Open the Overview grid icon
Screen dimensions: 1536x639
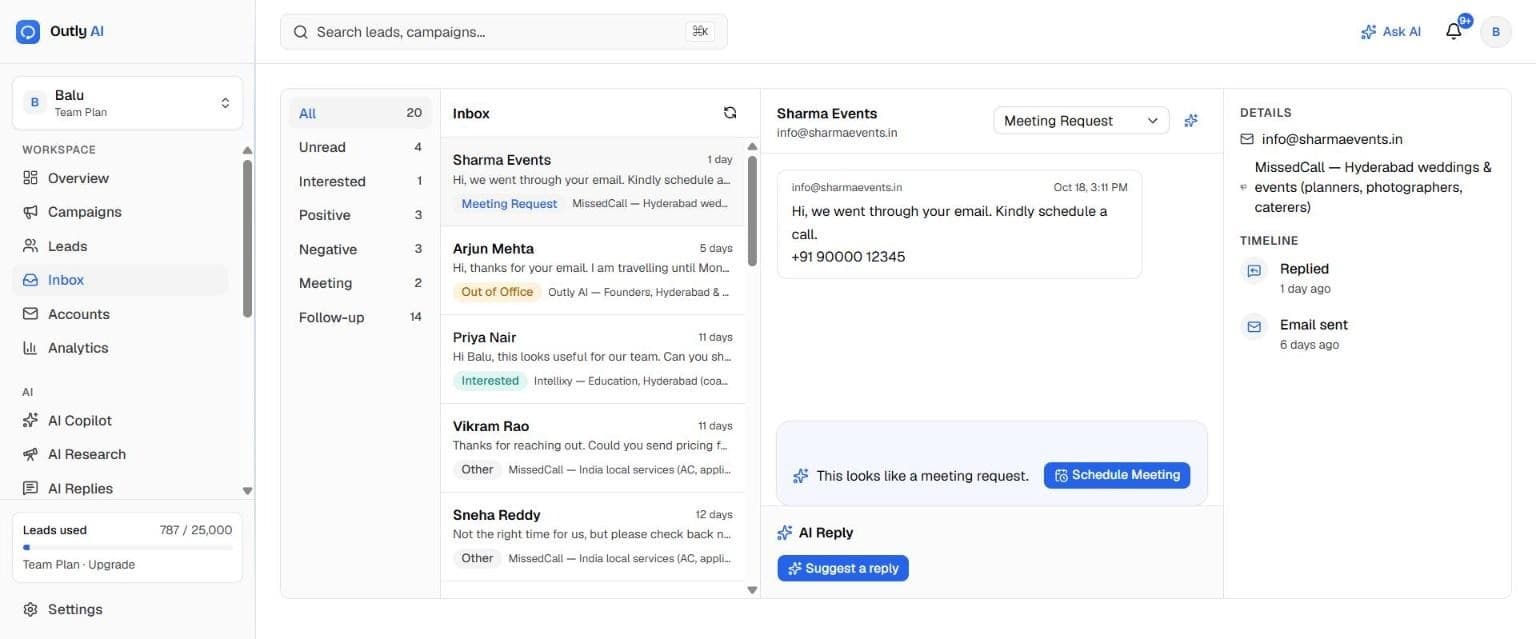[x=30, y=178]
